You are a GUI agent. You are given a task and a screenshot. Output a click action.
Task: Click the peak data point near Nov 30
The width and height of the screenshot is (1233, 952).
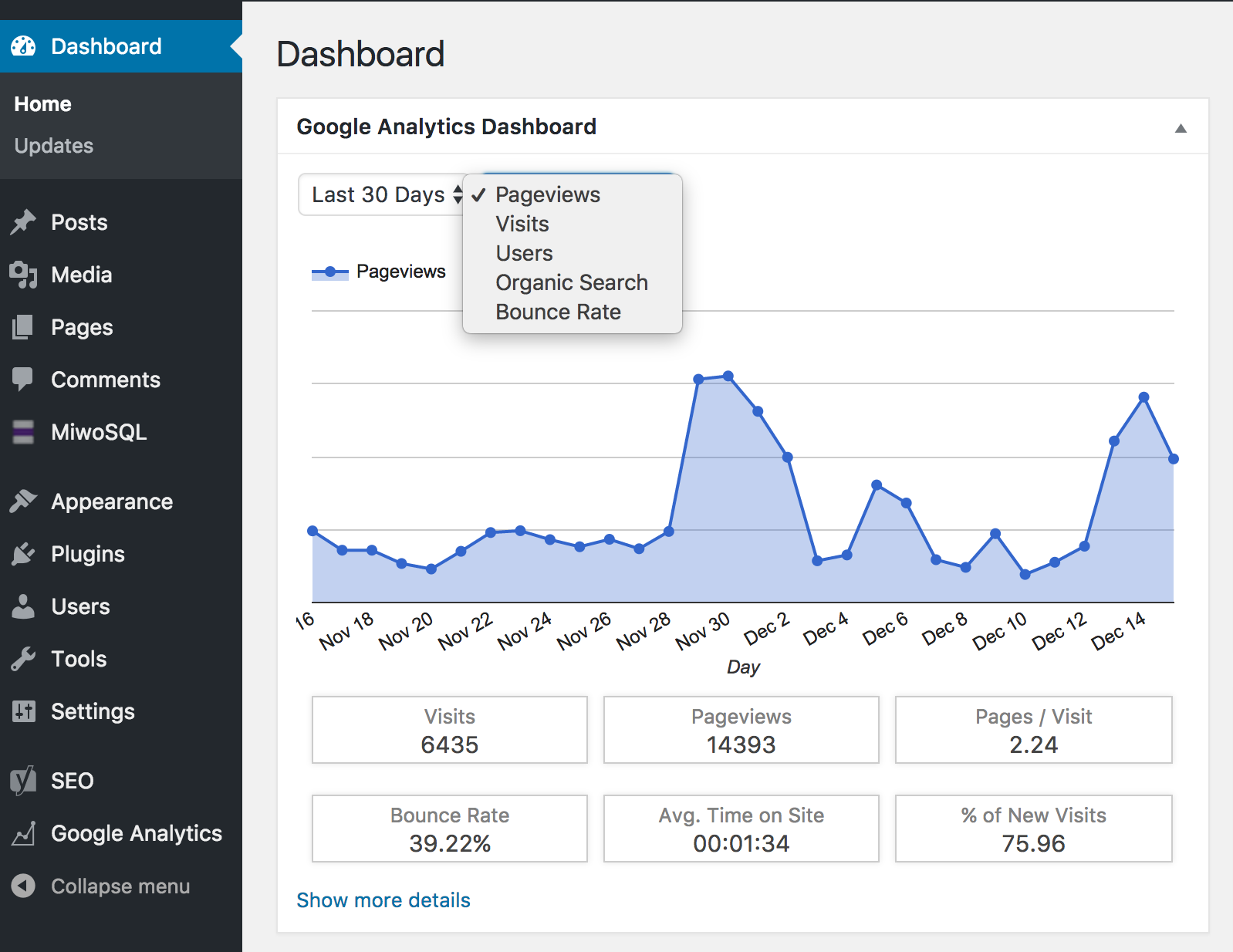pos(728,376)
